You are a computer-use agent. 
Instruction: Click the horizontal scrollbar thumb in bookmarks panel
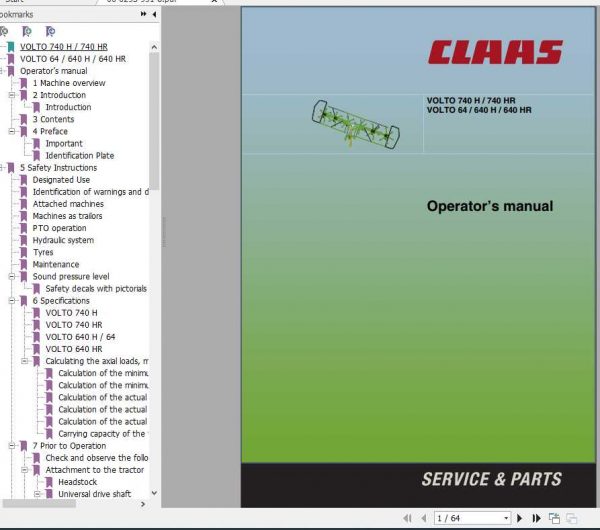[x=39, y=504]
